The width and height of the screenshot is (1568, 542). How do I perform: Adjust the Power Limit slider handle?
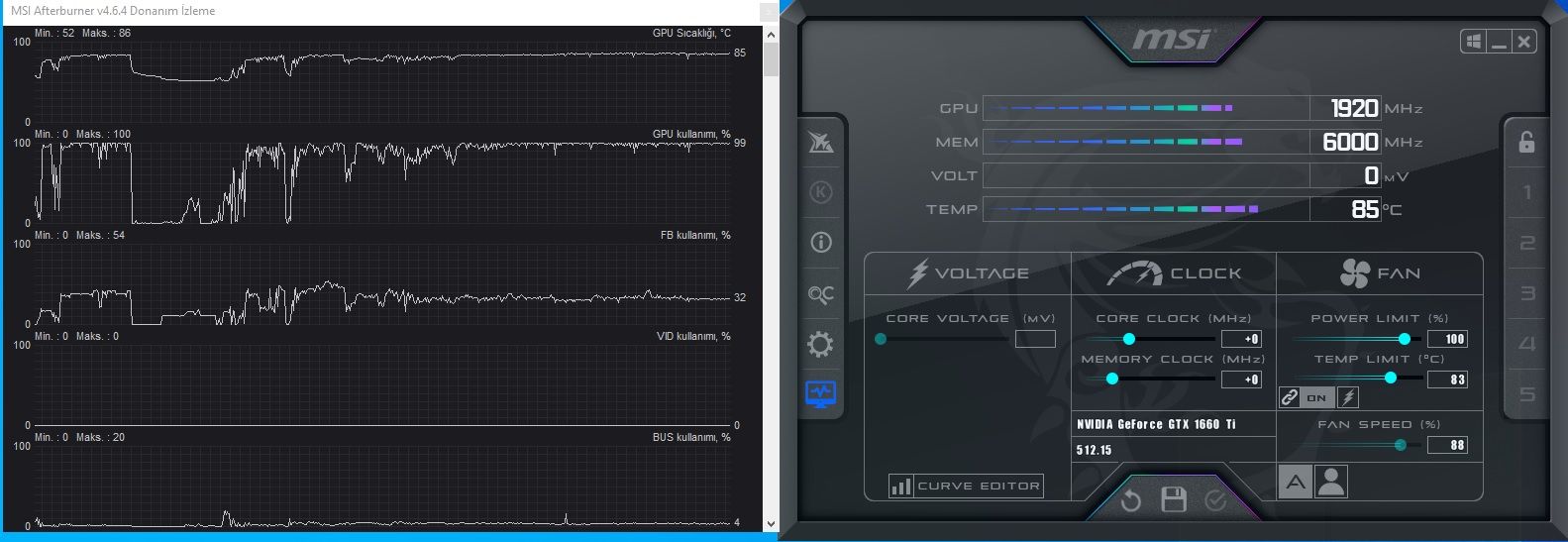tap(1404, 339)
